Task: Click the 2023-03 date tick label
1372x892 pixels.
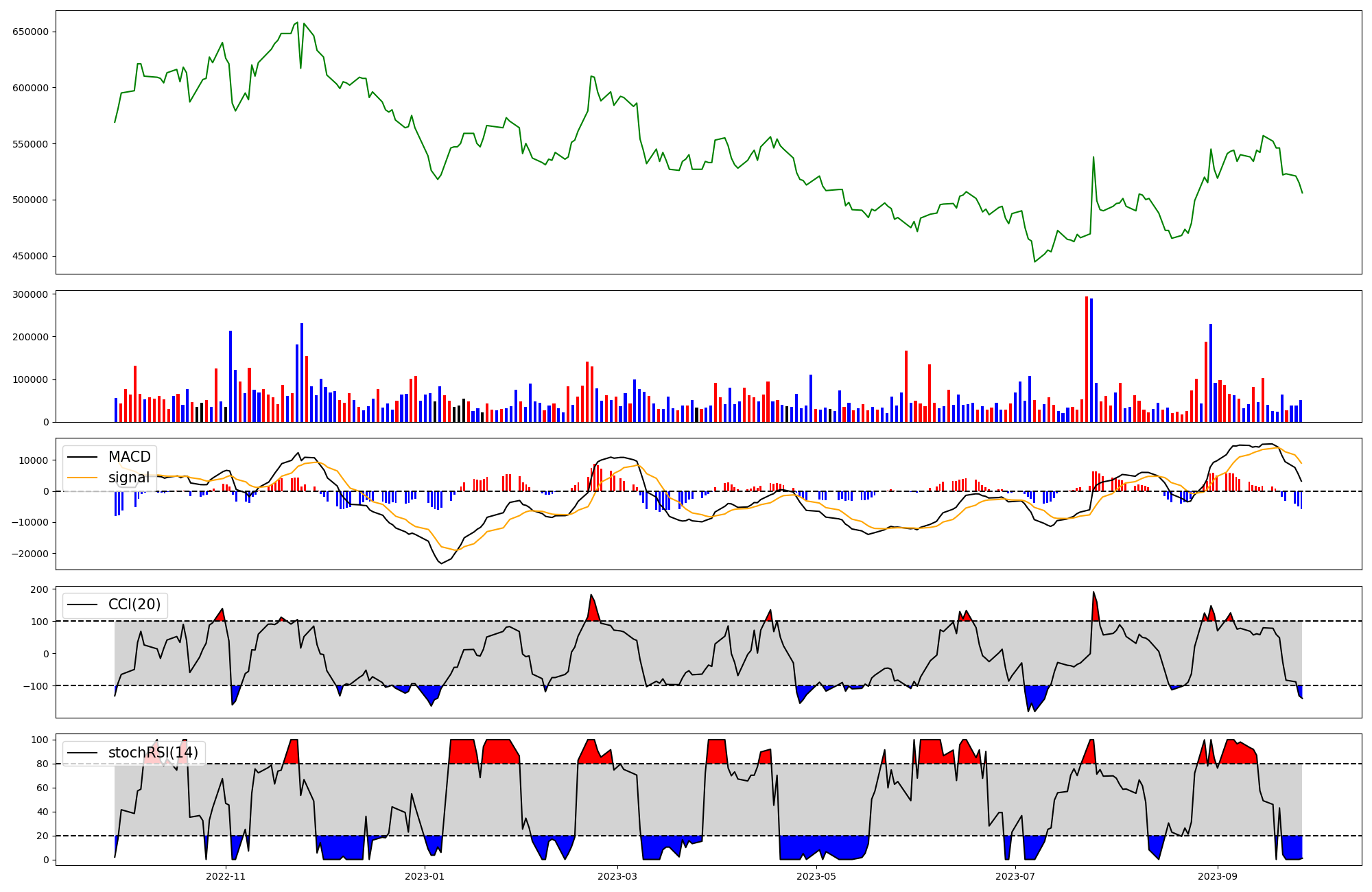Action: (x=617, y=876)
